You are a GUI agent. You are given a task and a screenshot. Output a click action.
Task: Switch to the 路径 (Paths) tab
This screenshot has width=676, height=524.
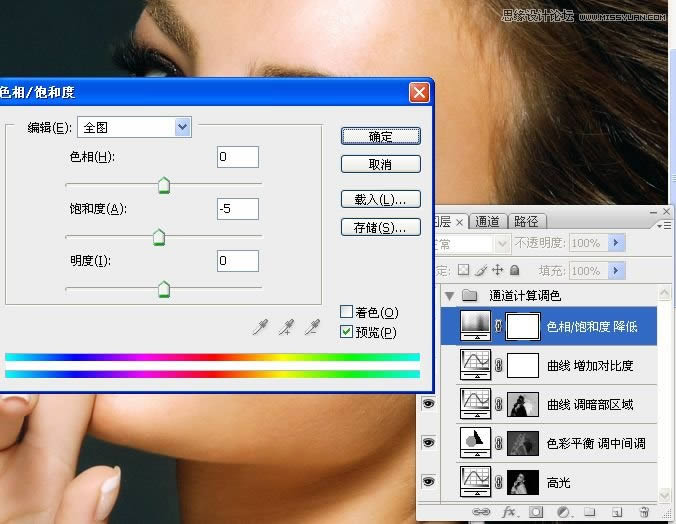[525, 222]
